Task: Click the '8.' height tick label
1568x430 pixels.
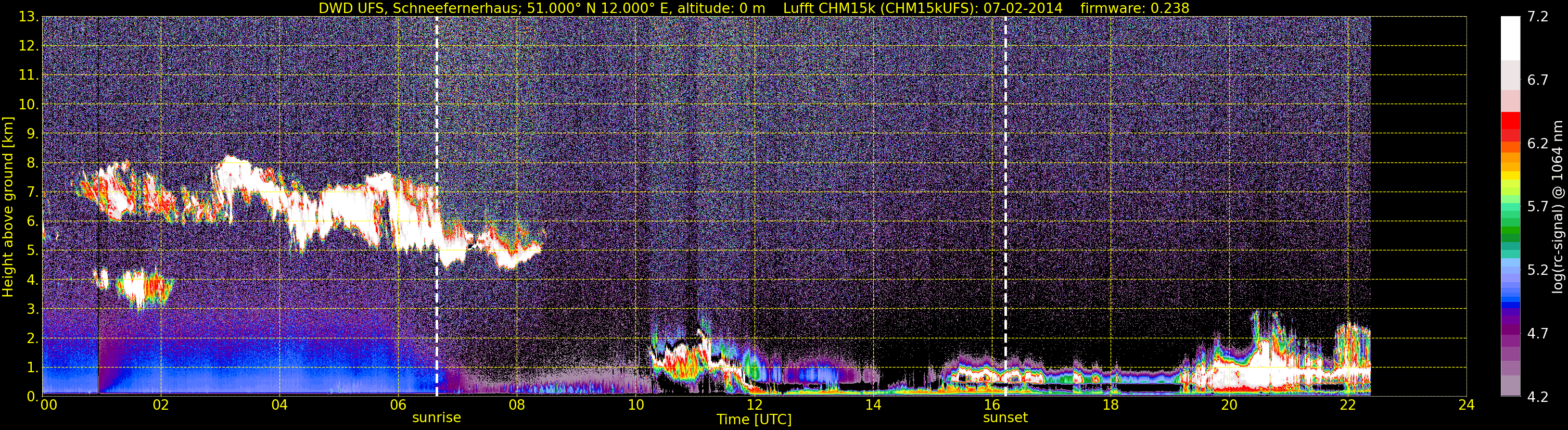Action: click(x=32, y=163)
